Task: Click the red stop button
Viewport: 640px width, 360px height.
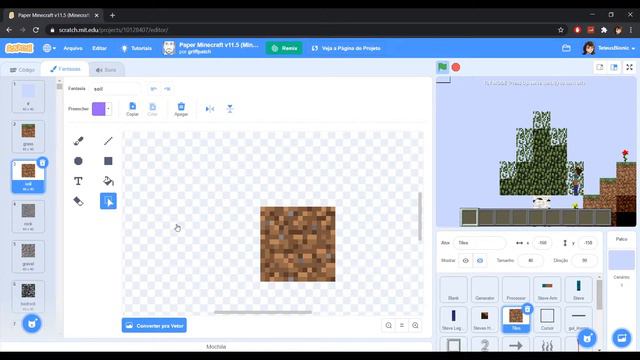Action: click(x=456, y=67)
